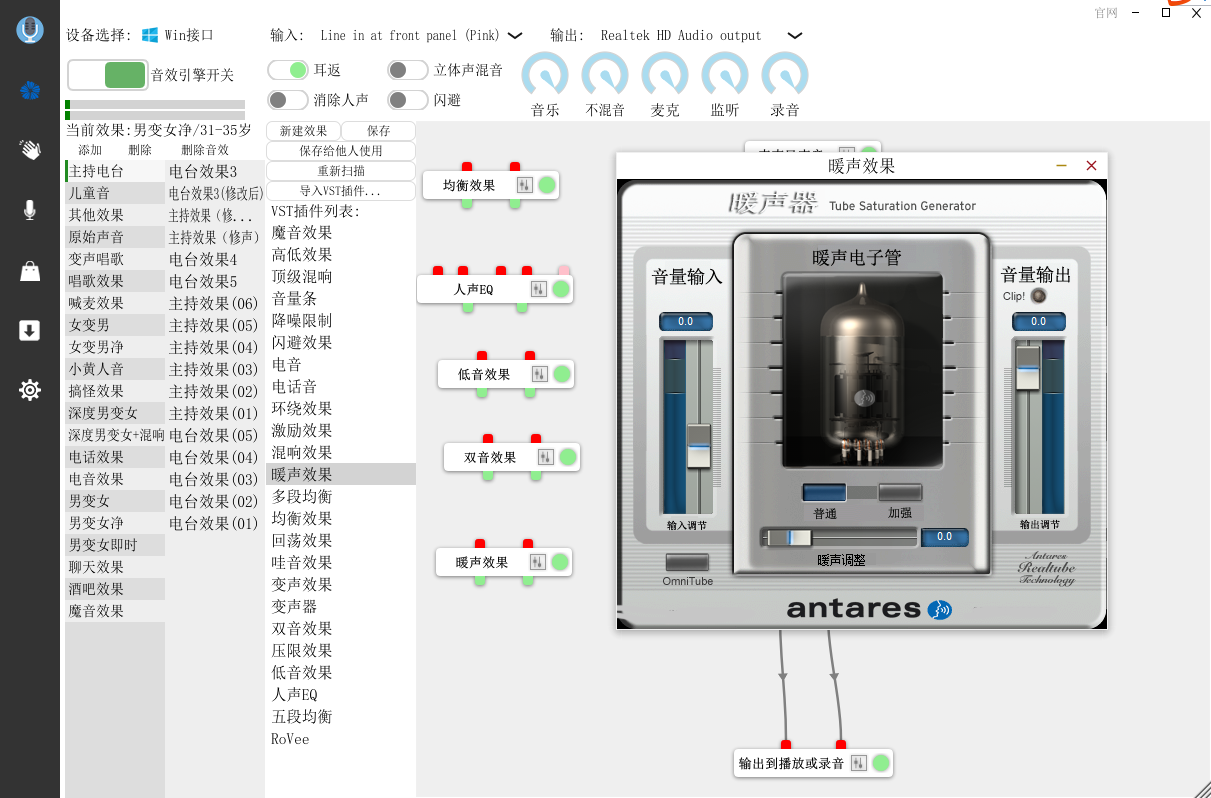Toggle the 人声EQ node's green bypass light

point(561,289)
